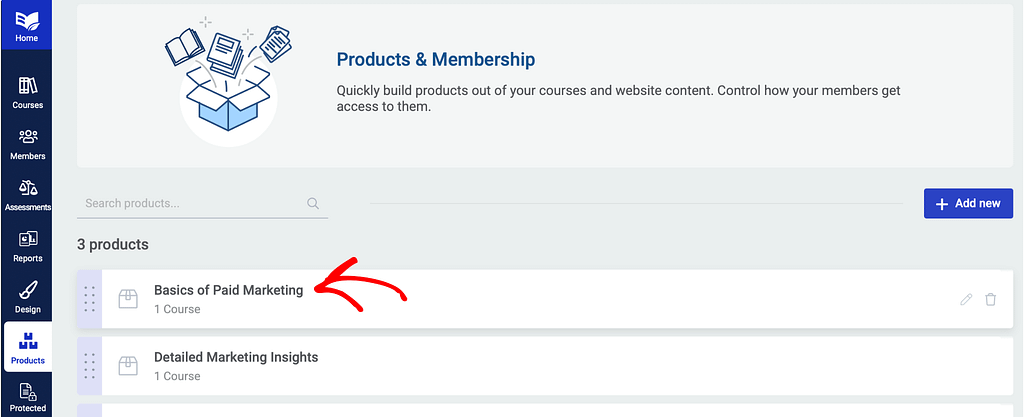Grab drag handle of Basics of Paid Marketing
This screenshot has width=1024, height=417.
(x=90, y=299)
